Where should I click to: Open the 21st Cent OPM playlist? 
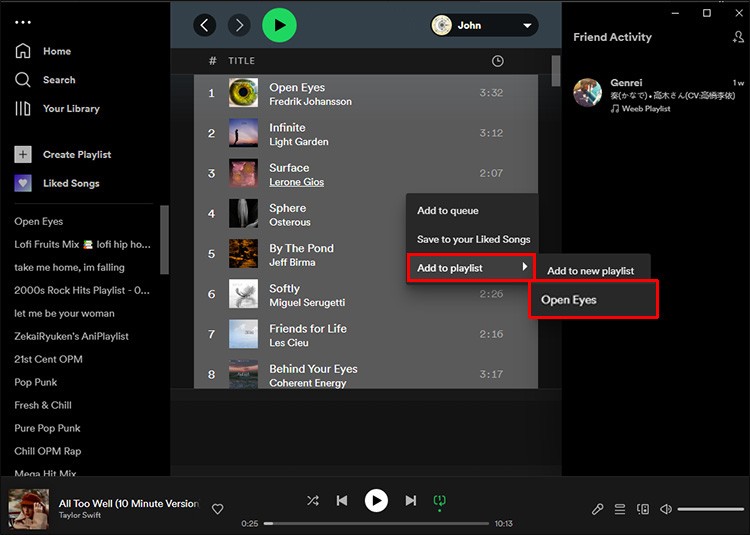(x=48, y=359)
